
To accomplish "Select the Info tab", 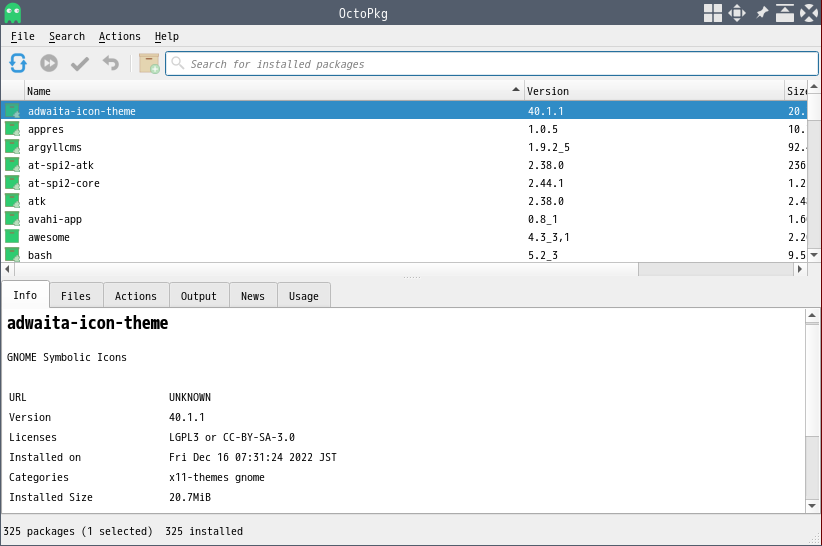I will point(25,295).
